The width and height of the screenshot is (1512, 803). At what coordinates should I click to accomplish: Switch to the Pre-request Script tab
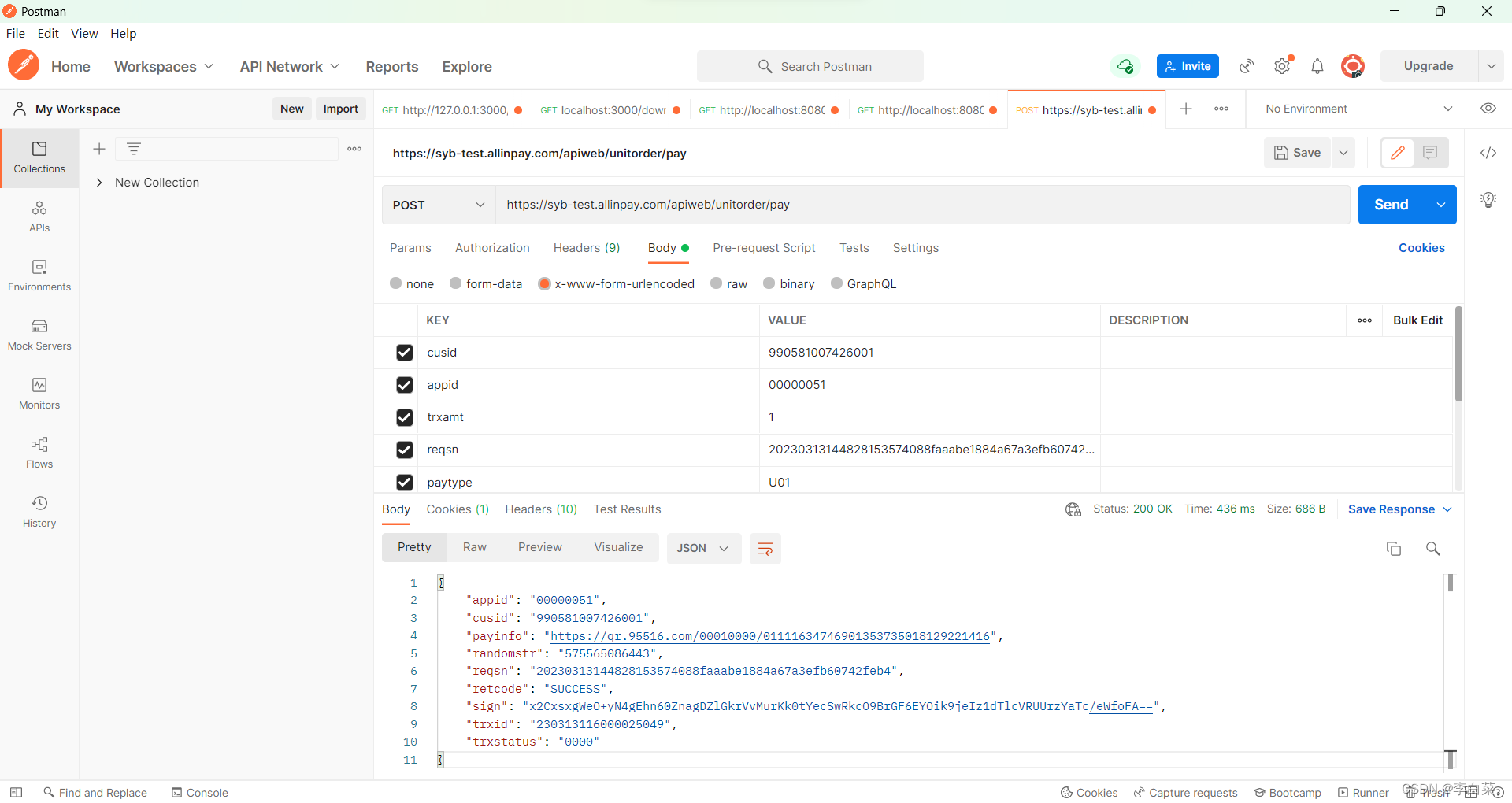[x=764, y=248]
